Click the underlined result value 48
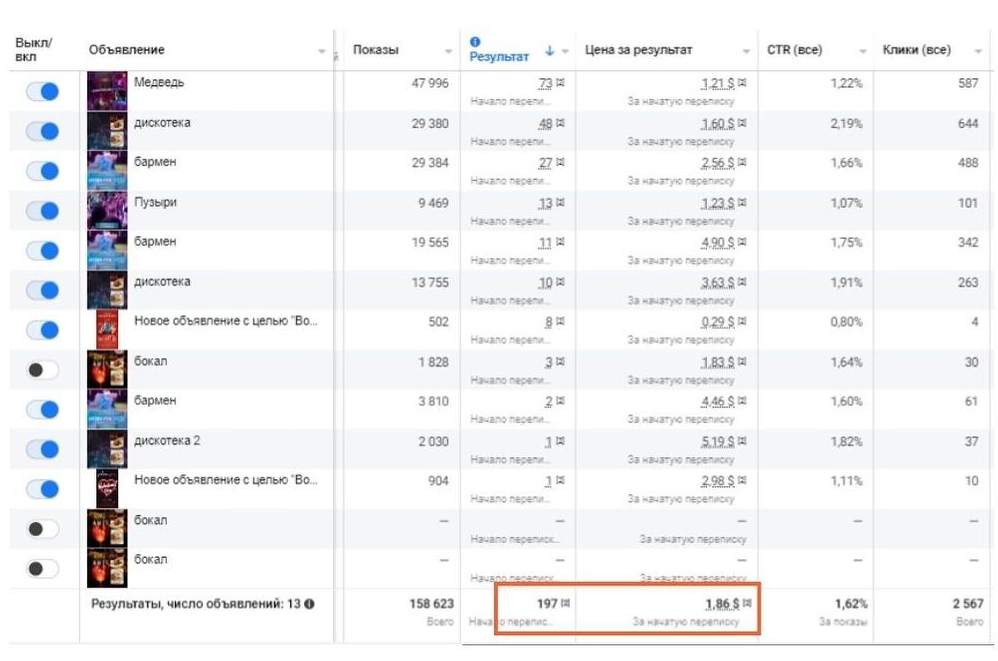The width and height of the screenshot is (998, 661). (545, 123)
